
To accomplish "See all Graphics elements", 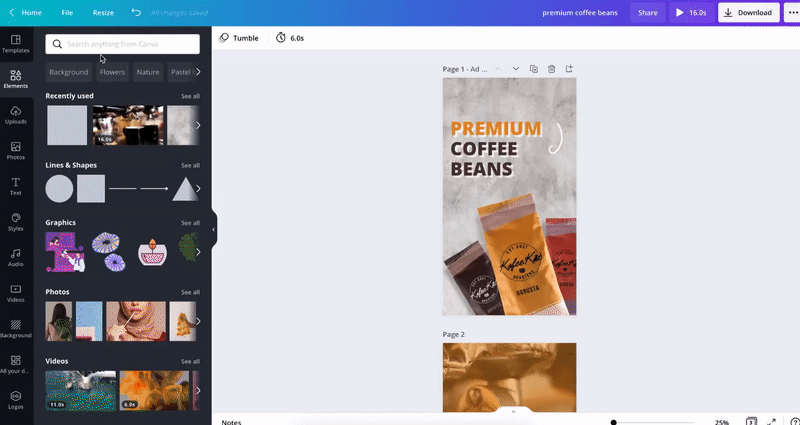I will point(190,223).
